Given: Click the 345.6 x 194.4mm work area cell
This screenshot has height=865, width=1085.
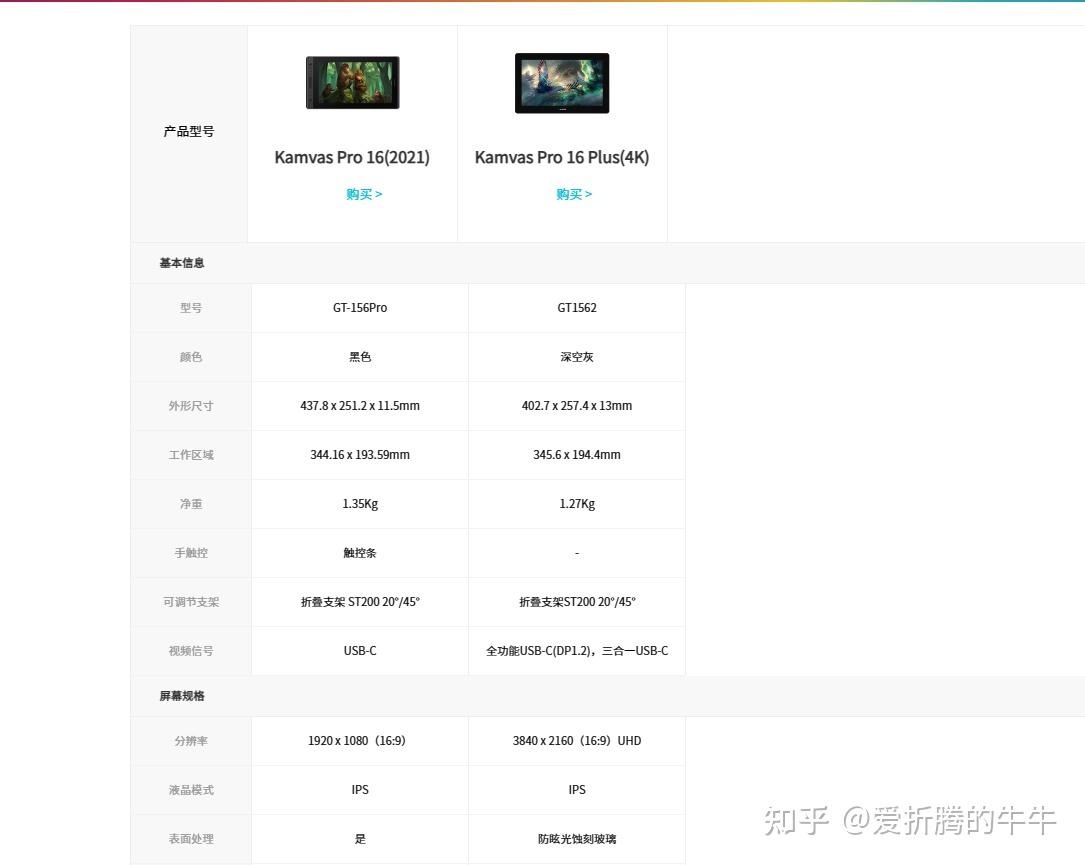Looking at the screenshot, I should click(x=577, y=455).
